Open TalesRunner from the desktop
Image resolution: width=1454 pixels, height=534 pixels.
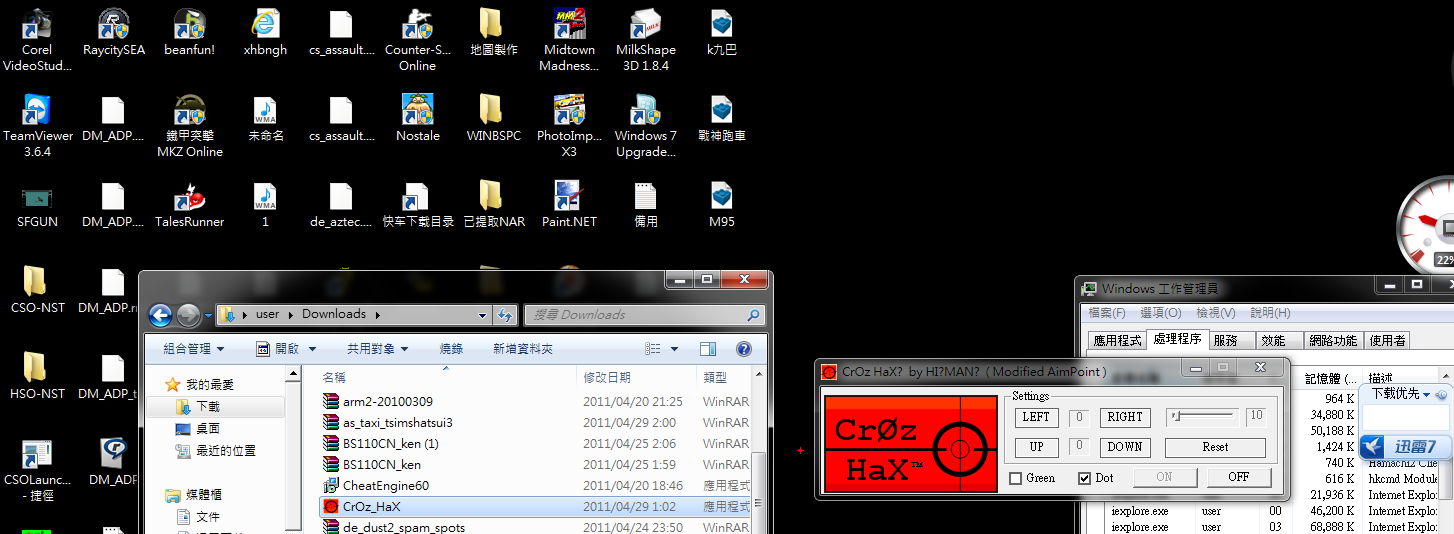(189, 204)
